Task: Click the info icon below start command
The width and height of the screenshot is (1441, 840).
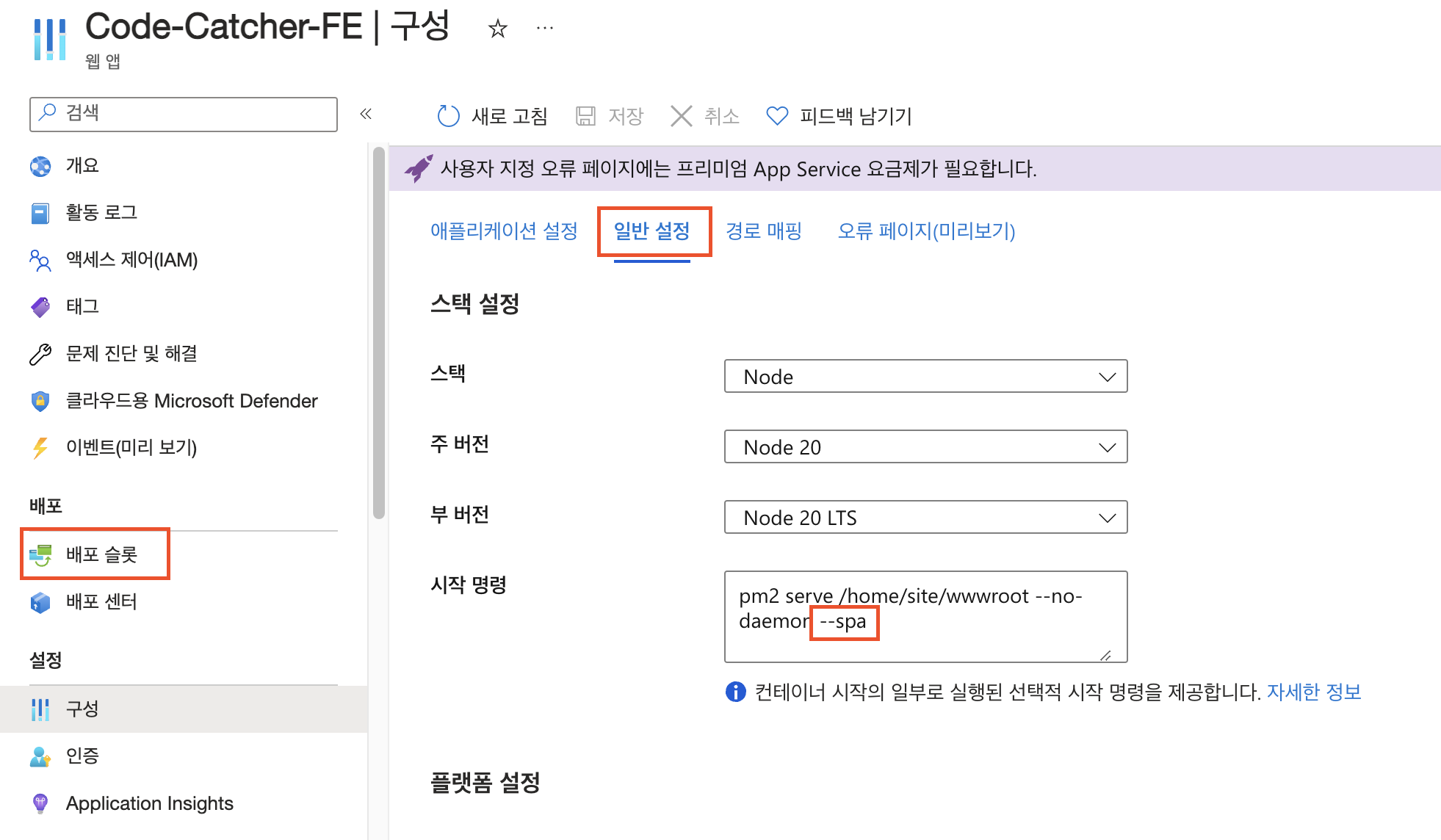Action: pos(735,692)
